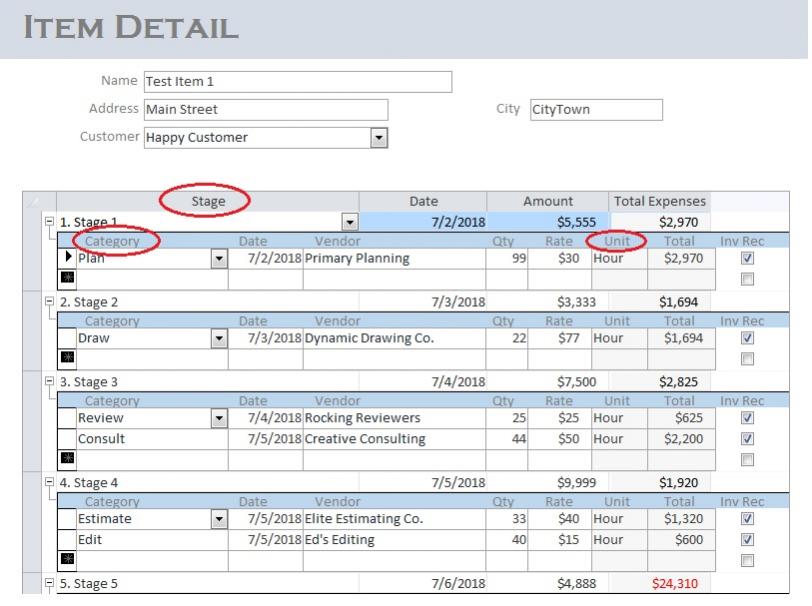Click the Consult category cell

pos(152,439)
